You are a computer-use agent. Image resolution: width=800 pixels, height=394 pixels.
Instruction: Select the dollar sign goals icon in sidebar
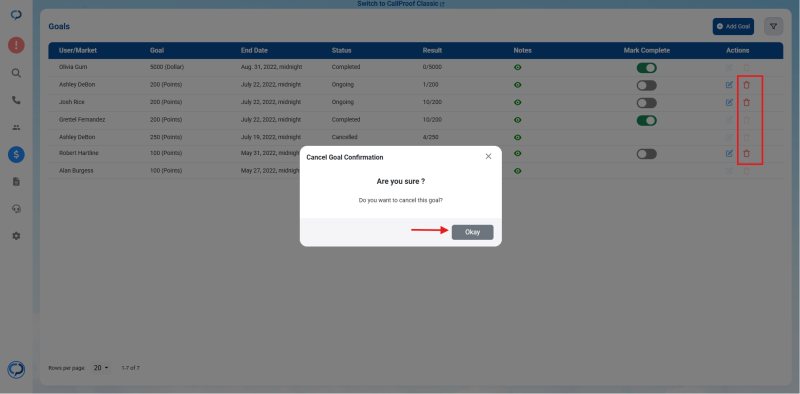pyautogui.click(x=16, y=155)
